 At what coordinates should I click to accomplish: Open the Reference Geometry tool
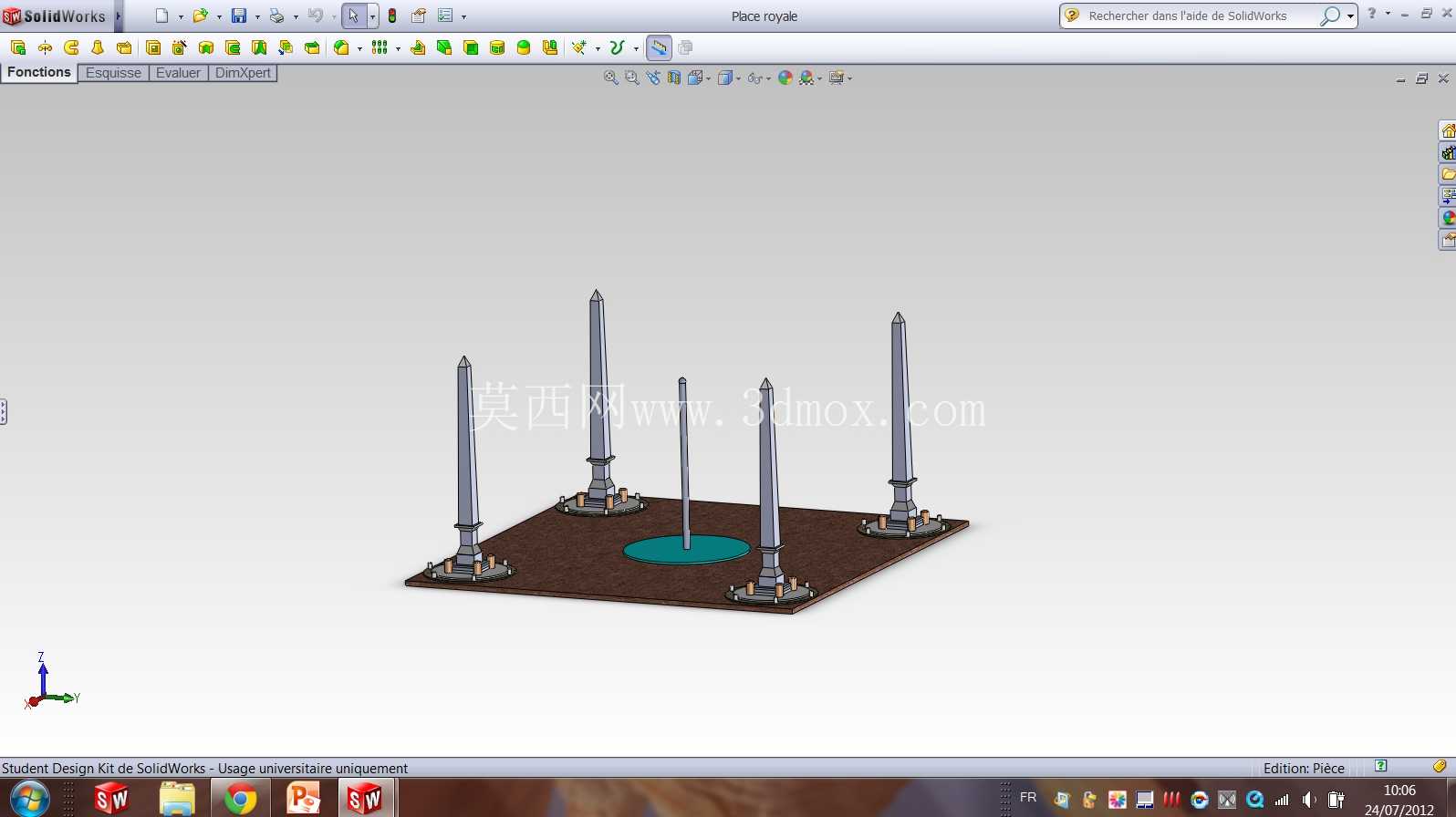pyautogui.click(x=579, y=47)
